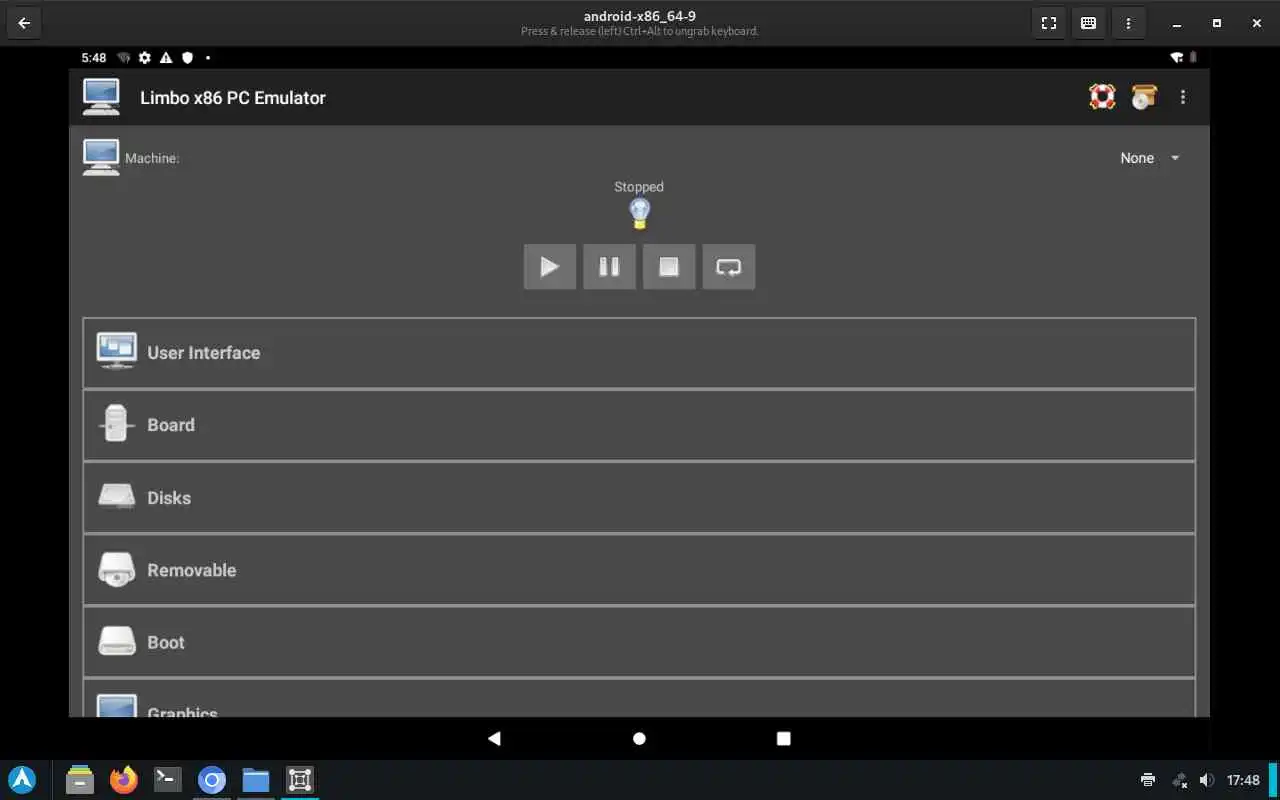Launch Chromium from the taskbar
The width and height of the screenshot is (1280, 800).
[x=212, y=780]
